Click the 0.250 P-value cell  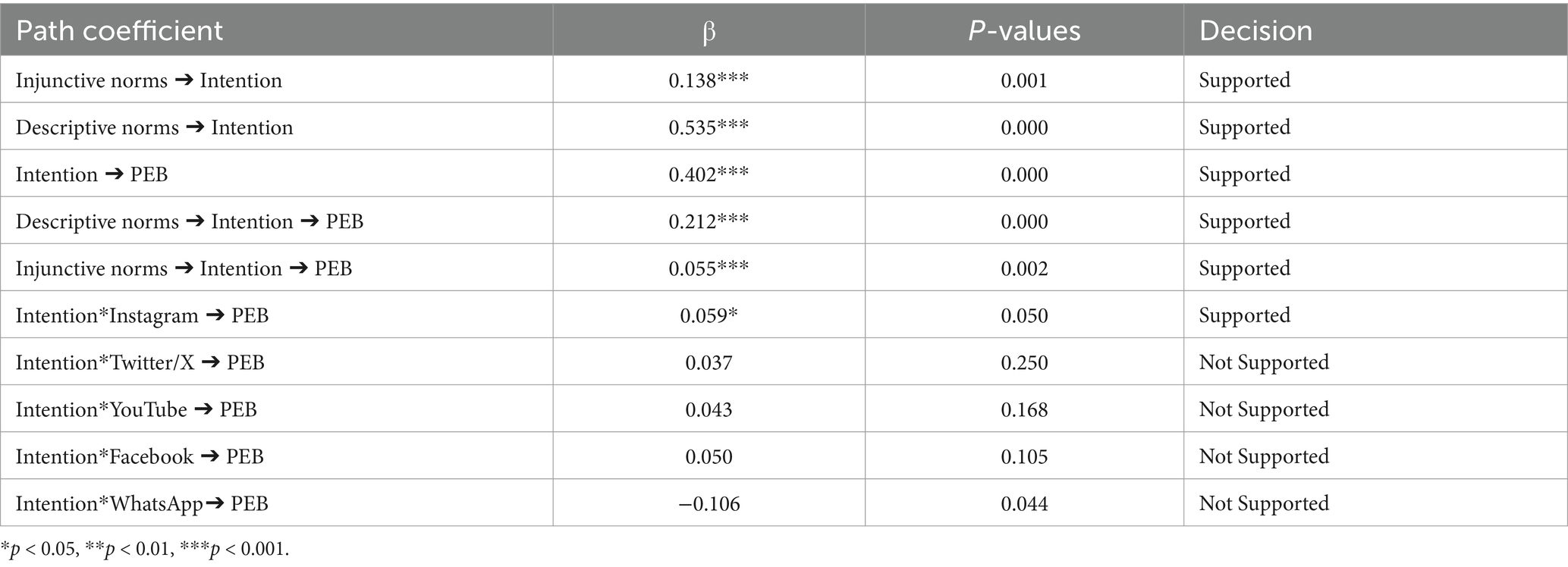[x=1024, y=362]
